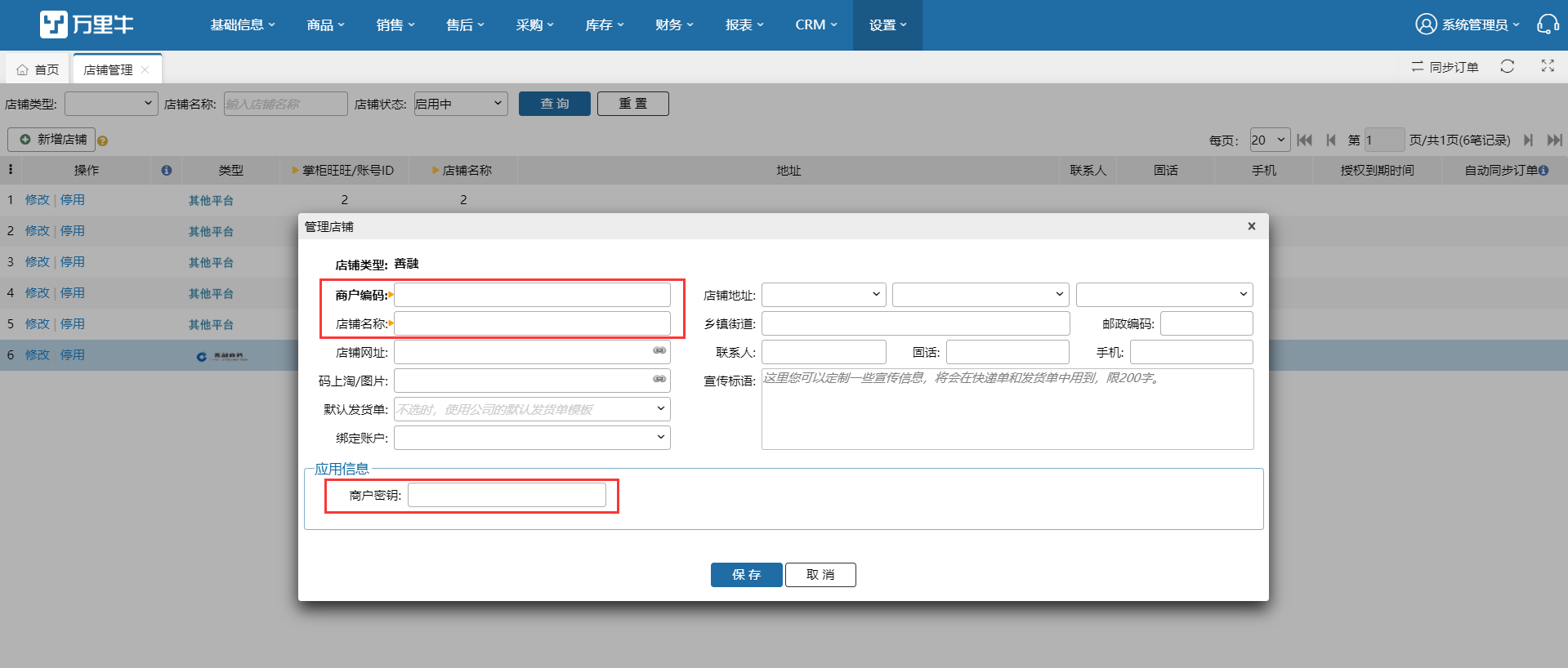This screenshot has width=1568, height=668.
Task: Click the 同步订单 sync icon
Action: [x=1418, y=67]
